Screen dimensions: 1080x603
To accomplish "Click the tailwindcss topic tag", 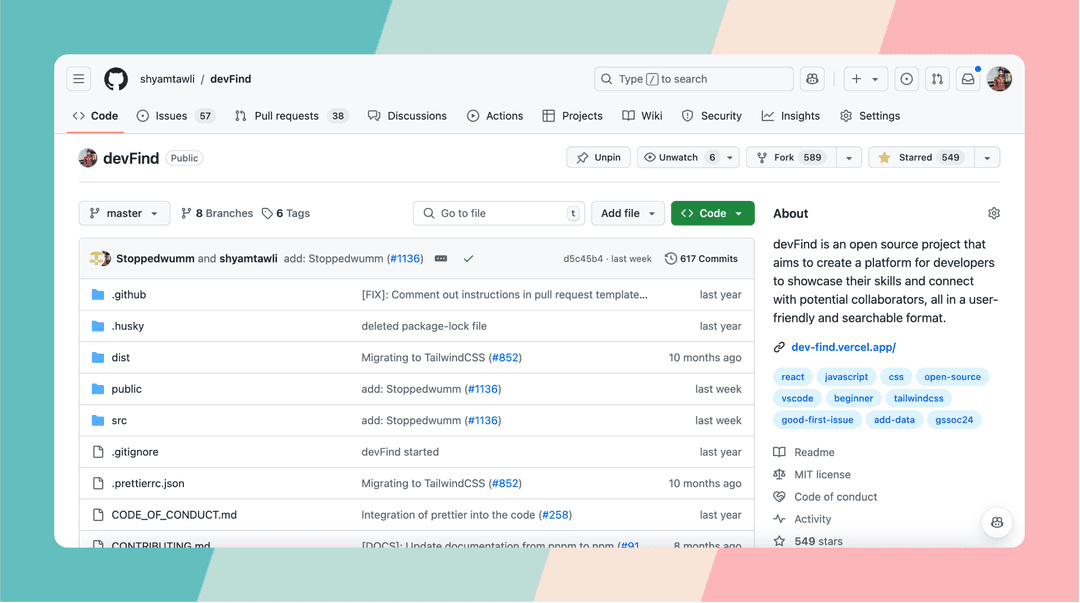I will click(x=918, y=398).
